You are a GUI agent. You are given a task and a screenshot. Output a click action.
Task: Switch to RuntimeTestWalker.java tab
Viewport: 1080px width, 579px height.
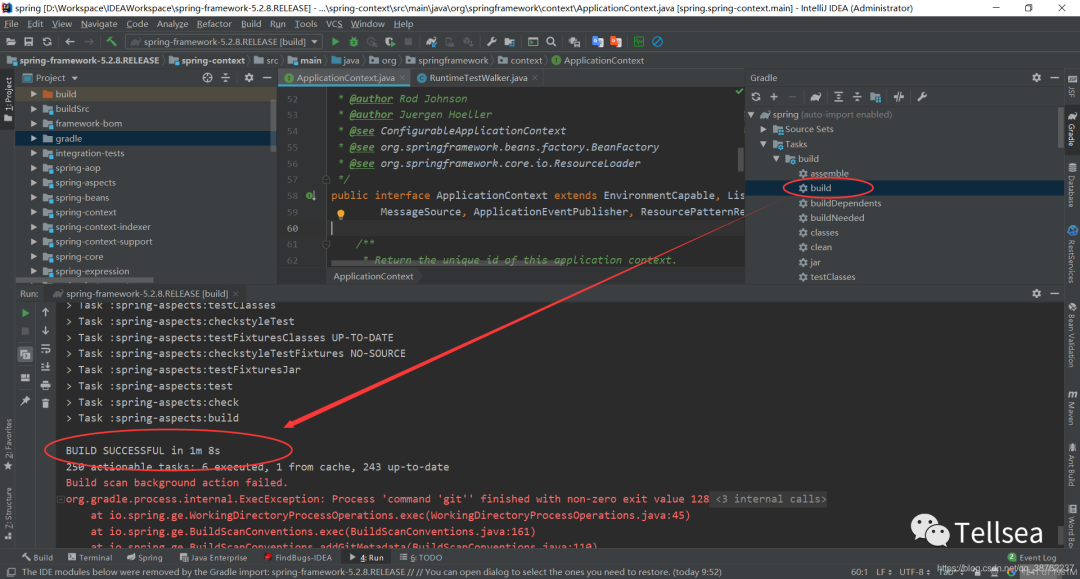pyautogui.click(x=478, y=78)
